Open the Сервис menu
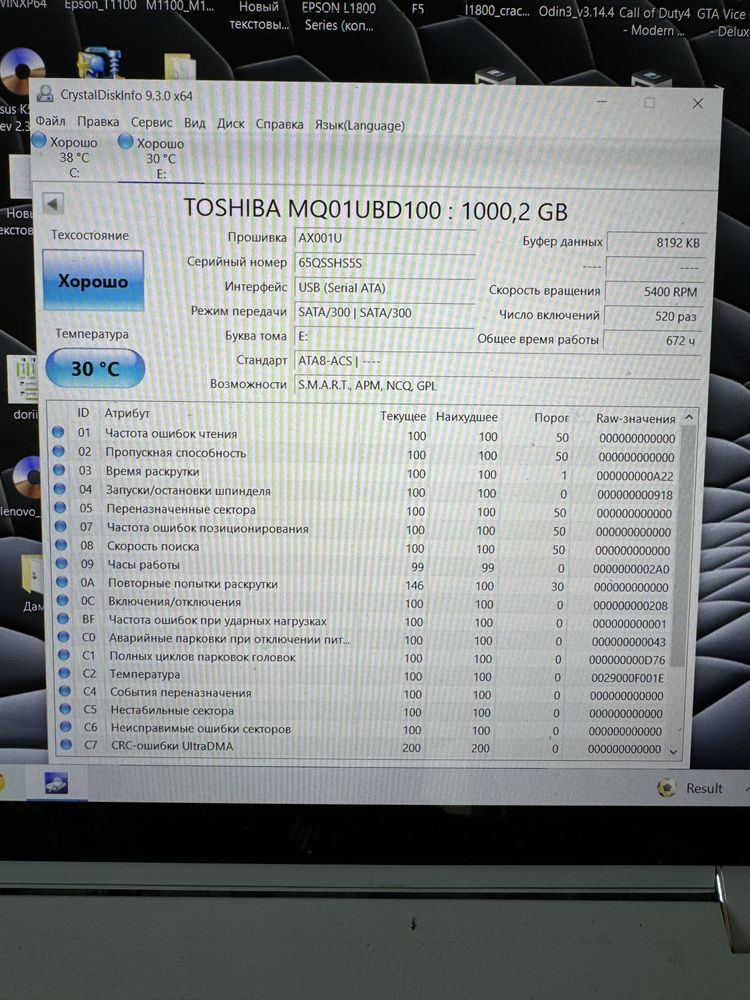Image resolution: width=750 pixels, height=1000 pixels. pos(151,122)
